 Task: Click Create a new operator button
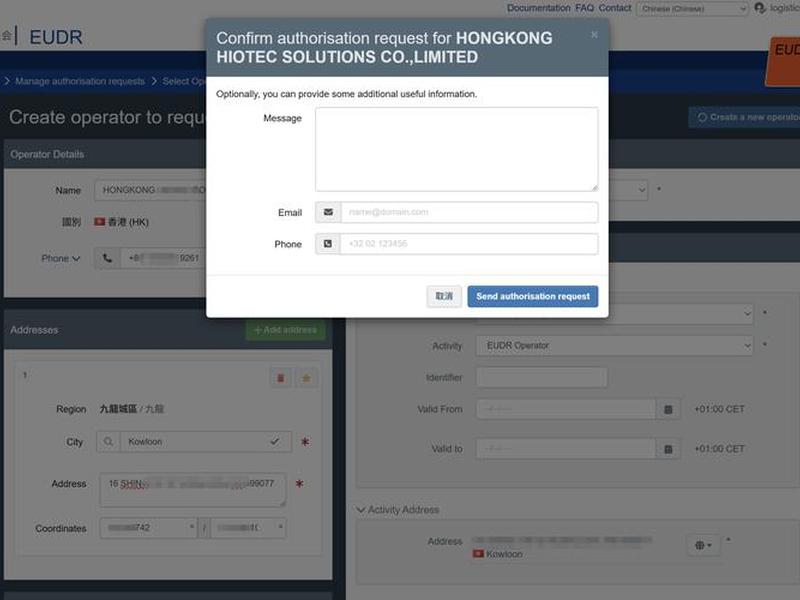745,117
